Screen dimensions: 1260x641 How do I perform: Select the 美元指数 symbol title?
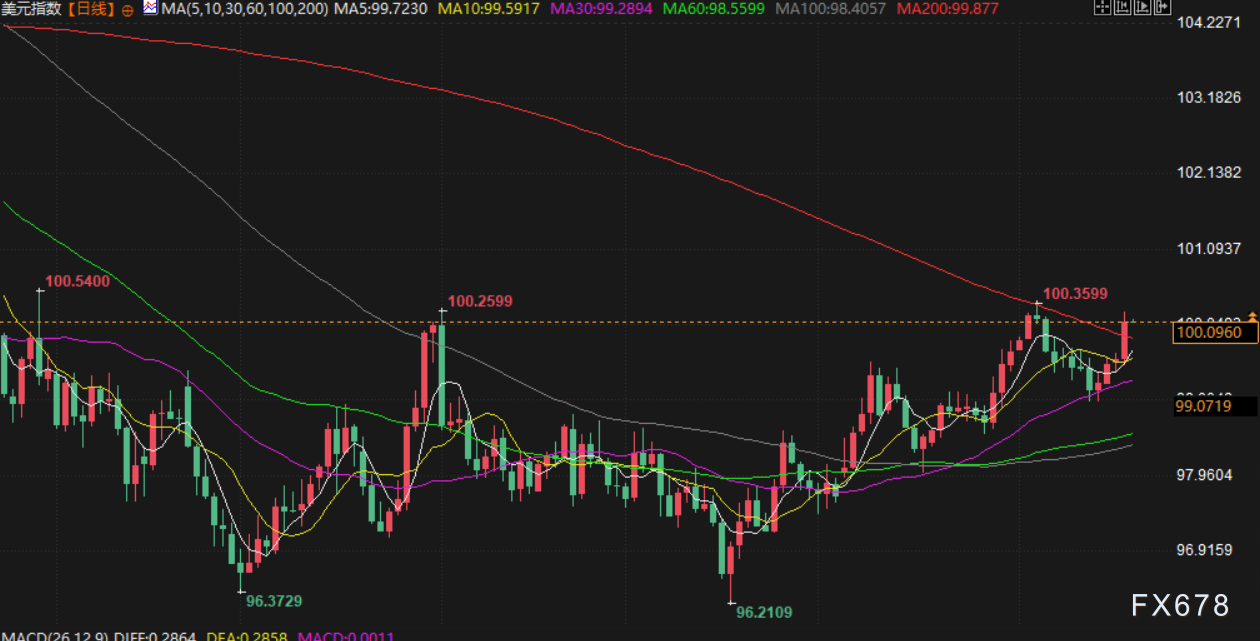(x=31, y=9)
